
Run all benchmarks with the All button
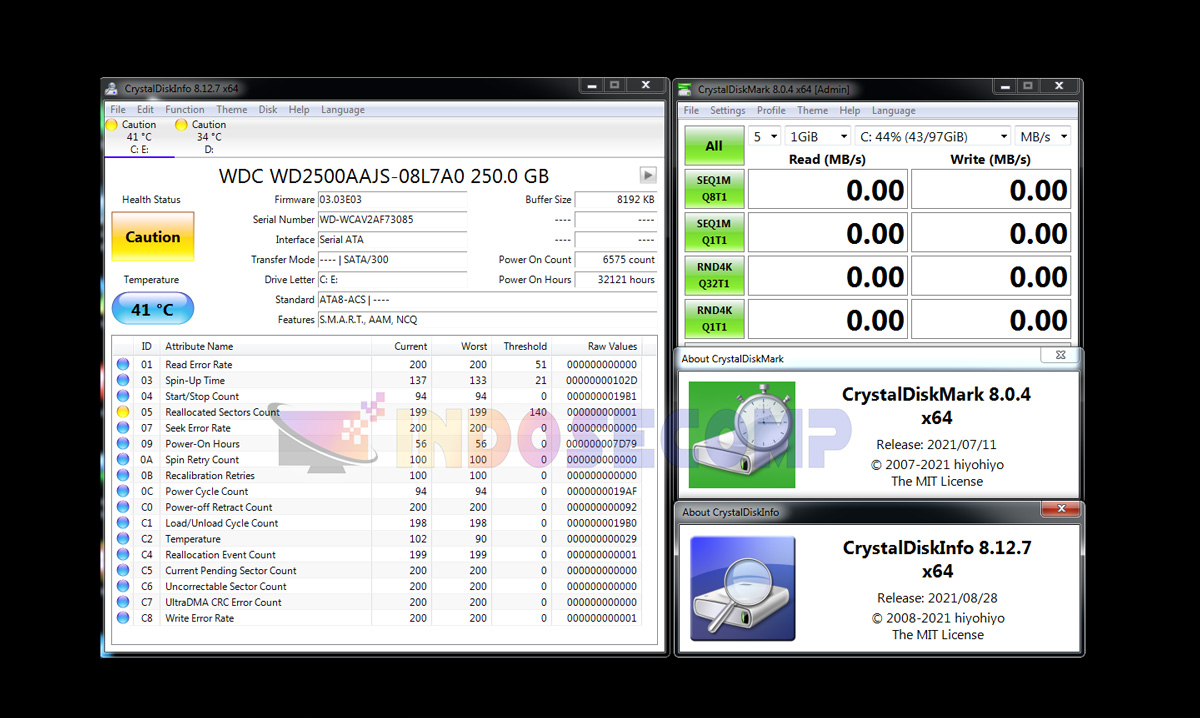[714, 145]
